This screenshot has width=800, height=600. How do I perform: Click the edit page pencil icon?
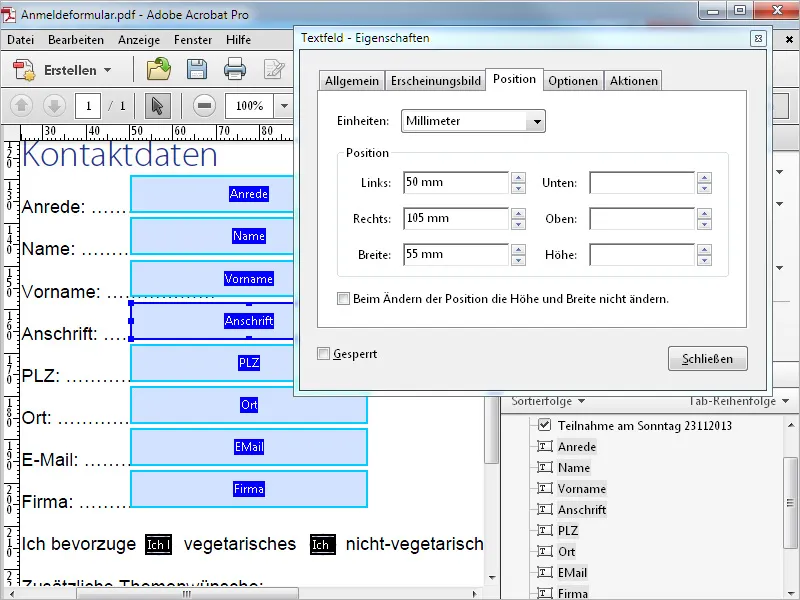click(x=274, y=69)
